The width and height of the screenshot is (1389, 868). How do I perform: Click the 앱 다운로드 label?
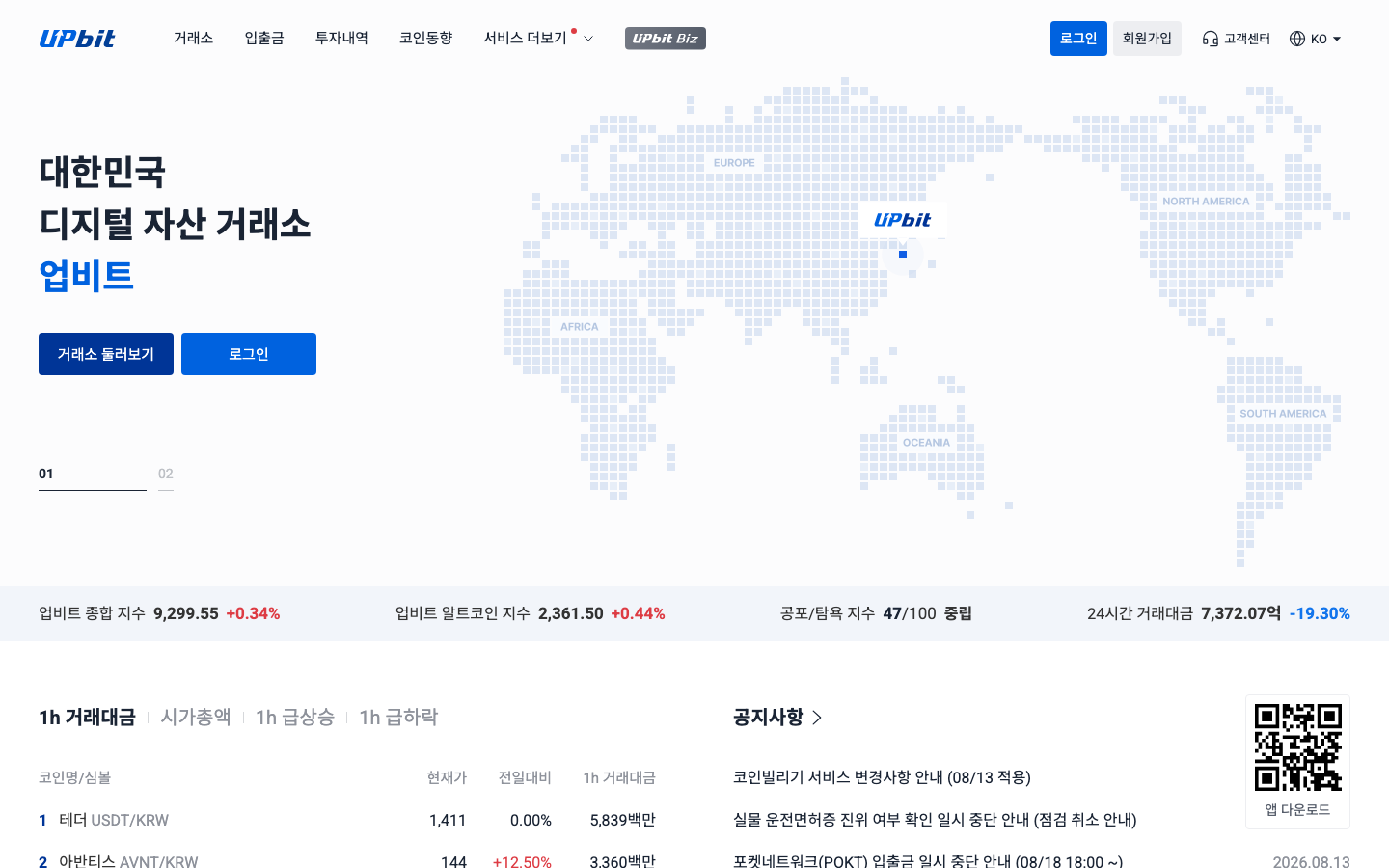click(1297, 810)
